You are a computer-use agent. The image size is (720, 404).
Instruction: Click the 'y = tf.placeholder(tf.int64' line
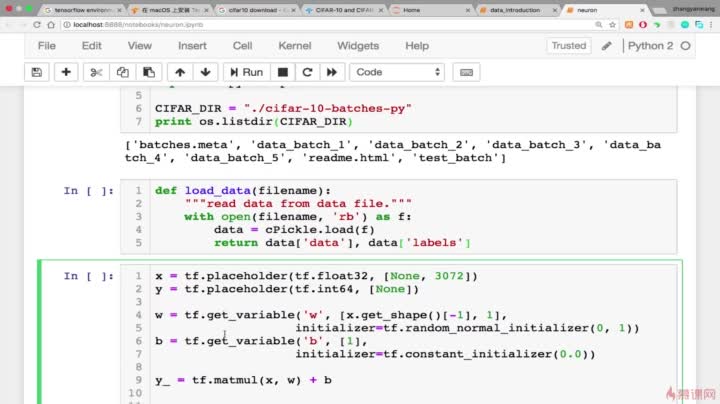(x=287, y=289)
